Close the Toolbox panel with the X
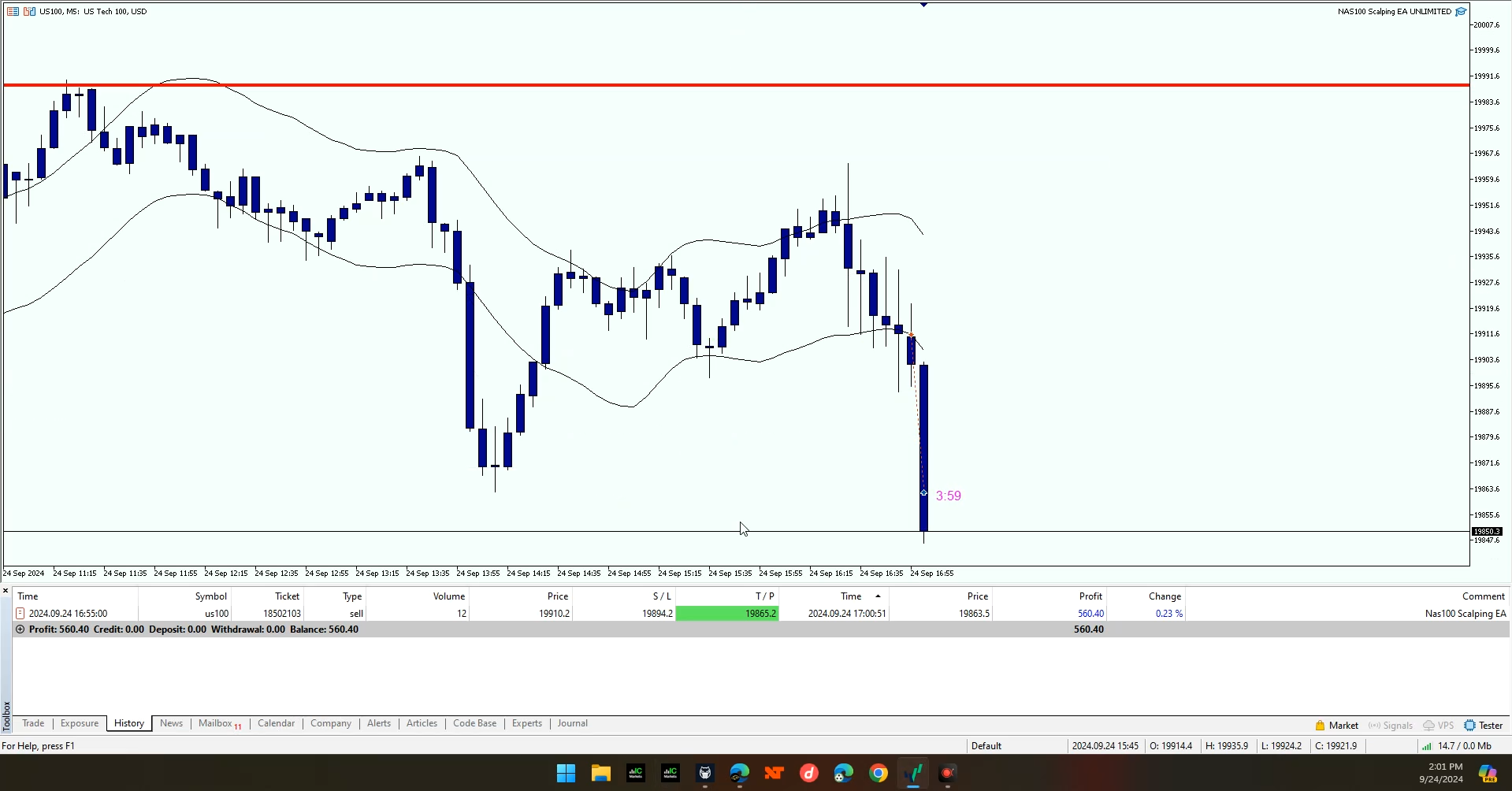Screen dimensions: 1512x791 point(6,590)
